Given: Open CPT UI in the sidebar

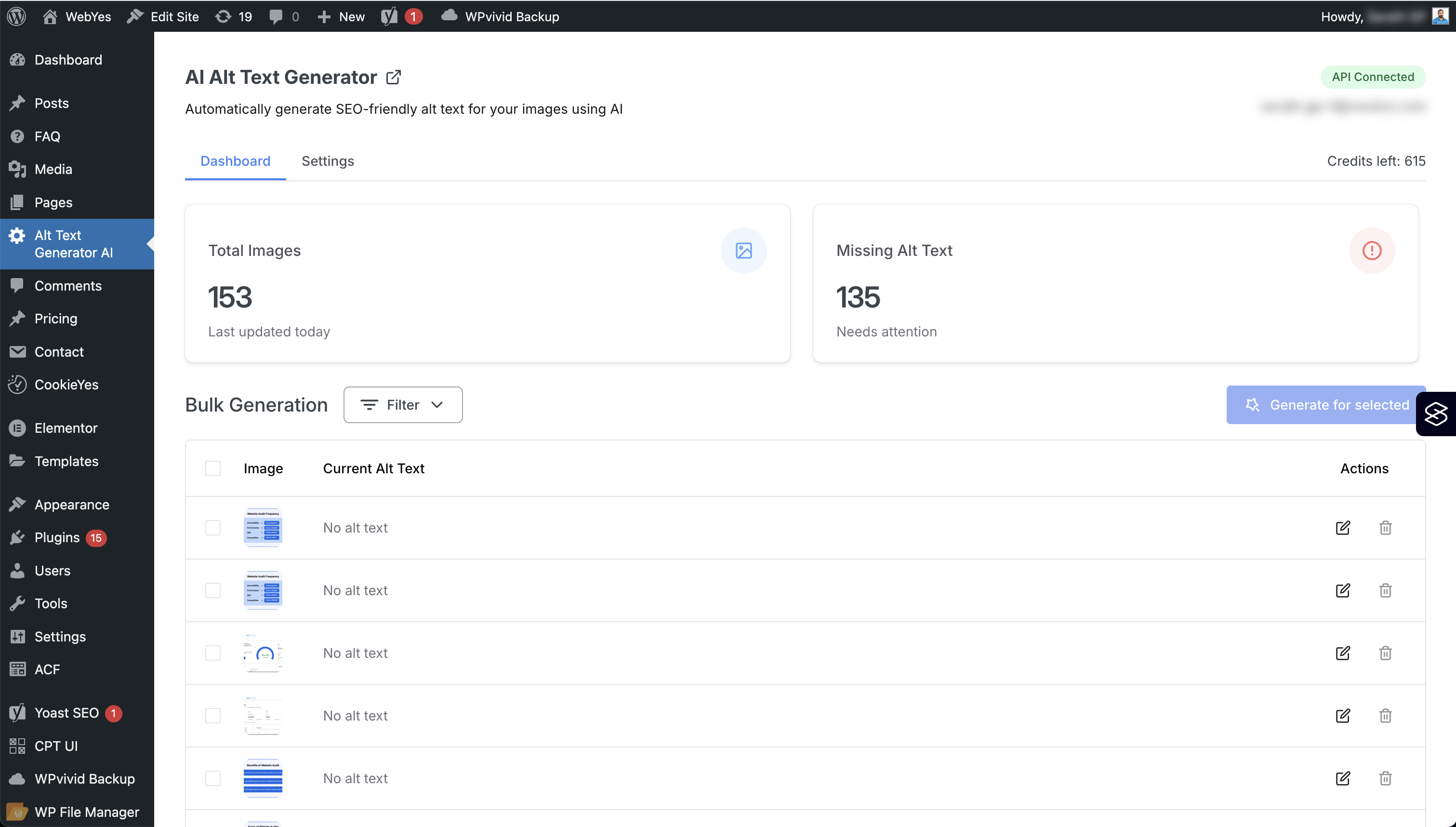Looking at the screenshot, I should coord(77,746).
